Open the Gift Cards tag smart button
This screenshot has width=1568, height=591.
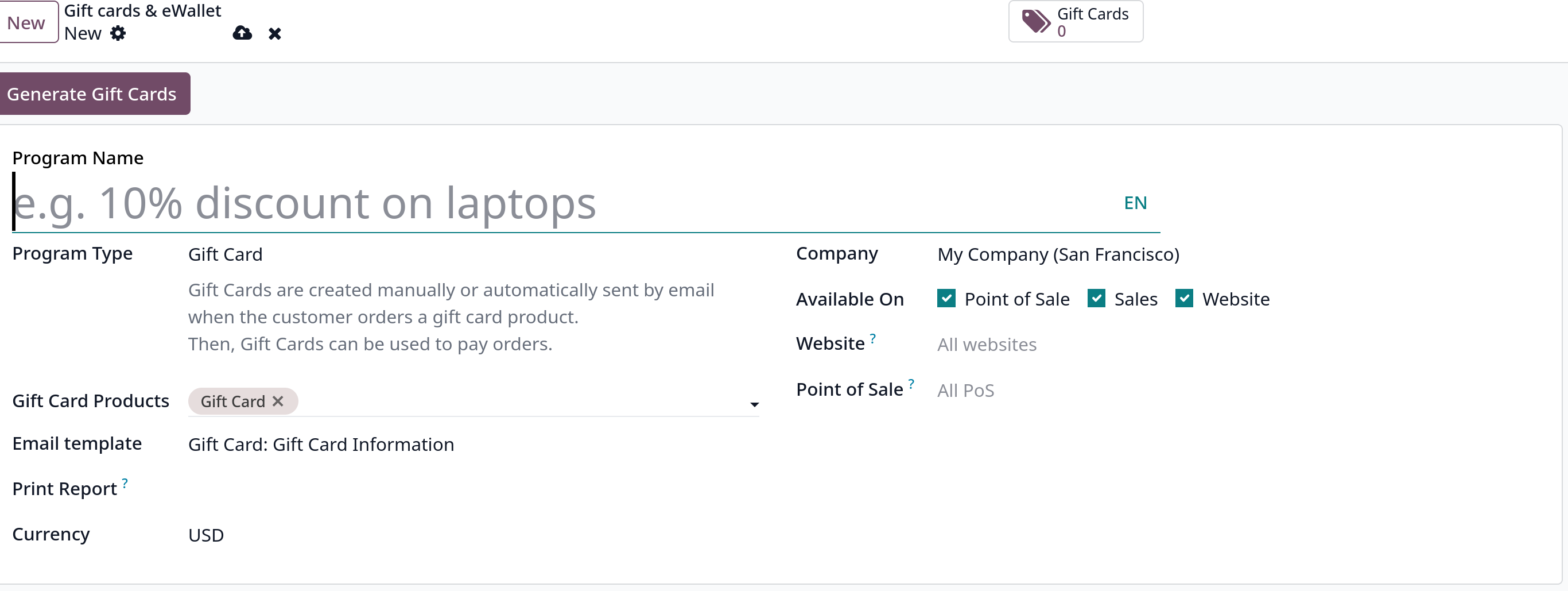(x=1076, y=21)
